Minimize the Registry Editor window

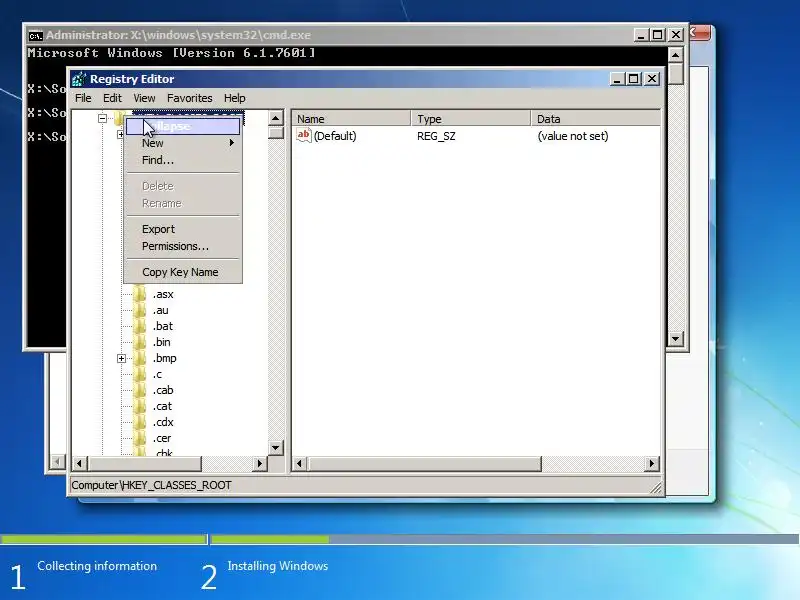[617, 79]
